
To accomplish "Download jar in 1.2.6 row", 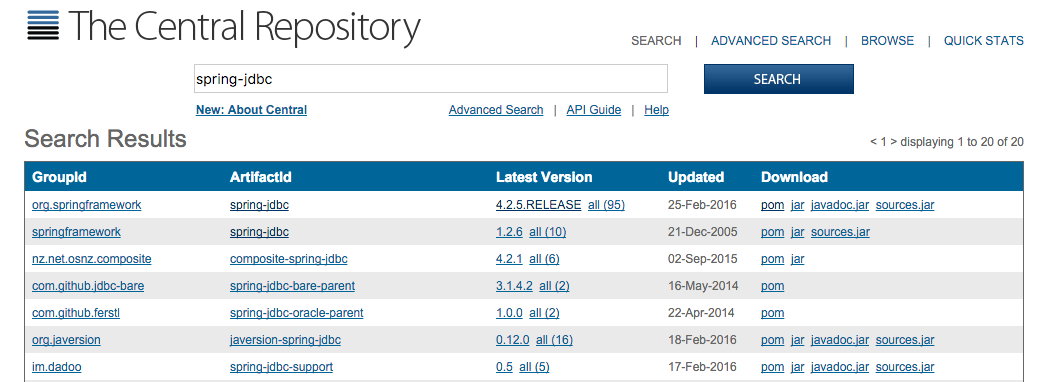I will click(797, 232).
